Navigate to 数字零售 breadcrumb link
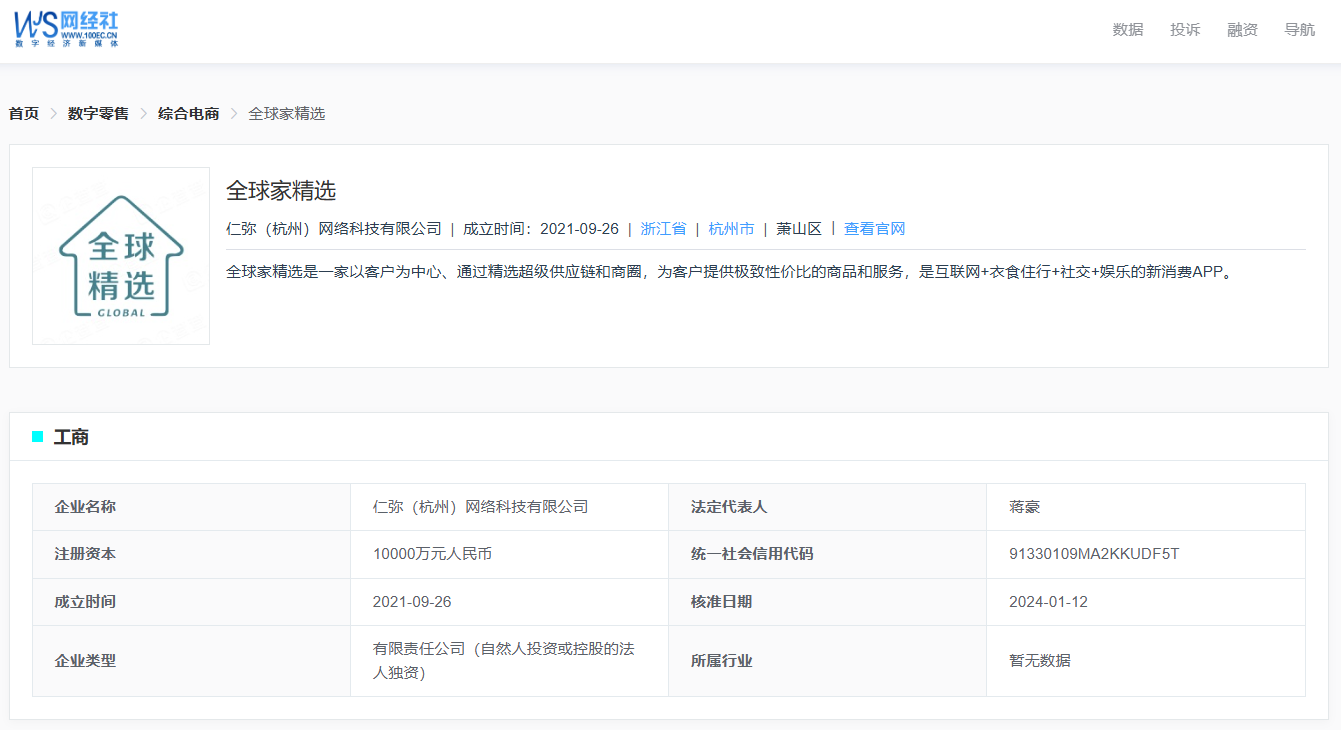 98,114
